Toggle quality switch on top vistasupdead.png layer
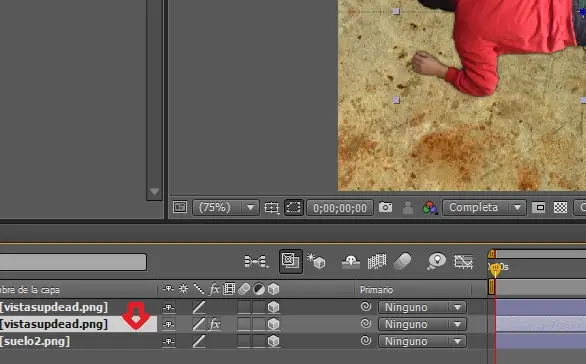This screenshot has height=364, width=586. click(x=199, y=307)
